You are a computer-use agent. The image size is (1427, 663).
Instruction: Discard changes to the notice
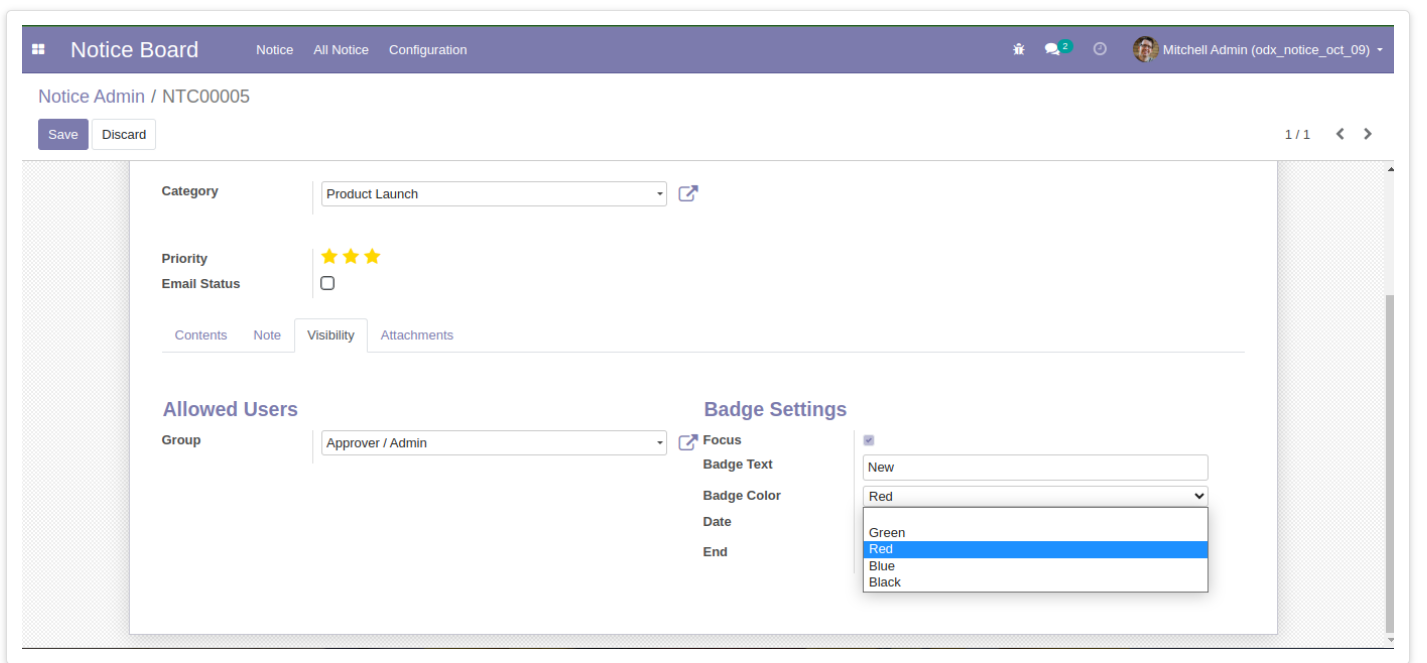[x=124, y=134]
